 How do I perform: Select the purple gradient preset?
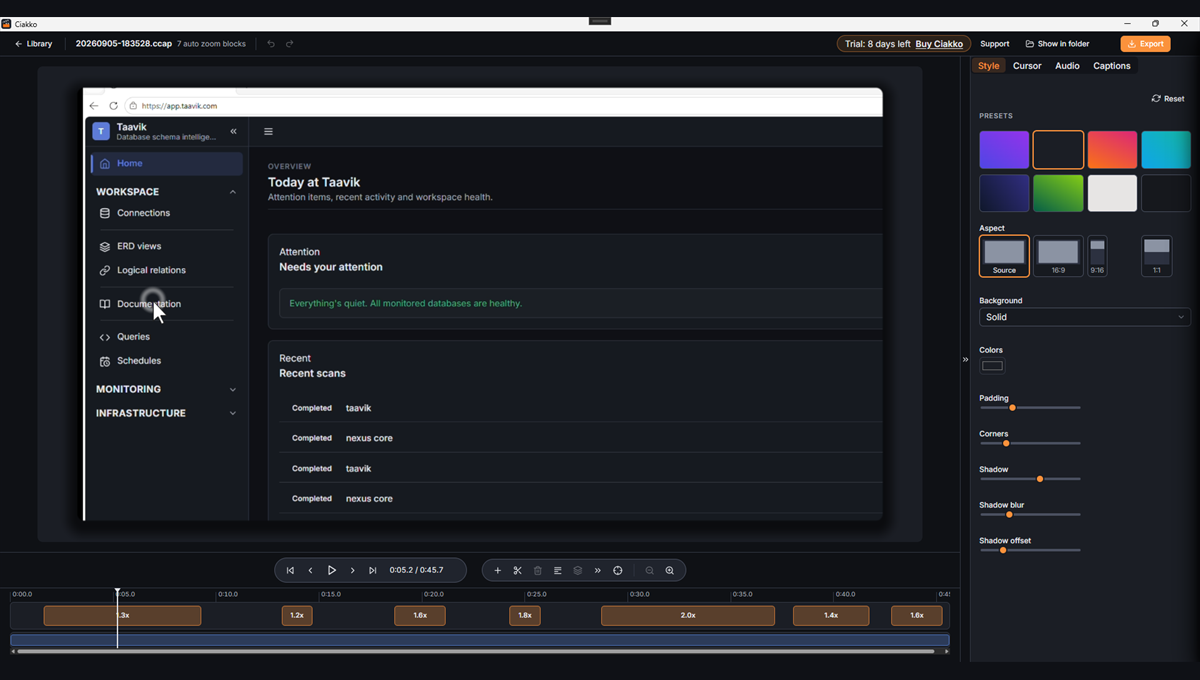[1004, 150]
